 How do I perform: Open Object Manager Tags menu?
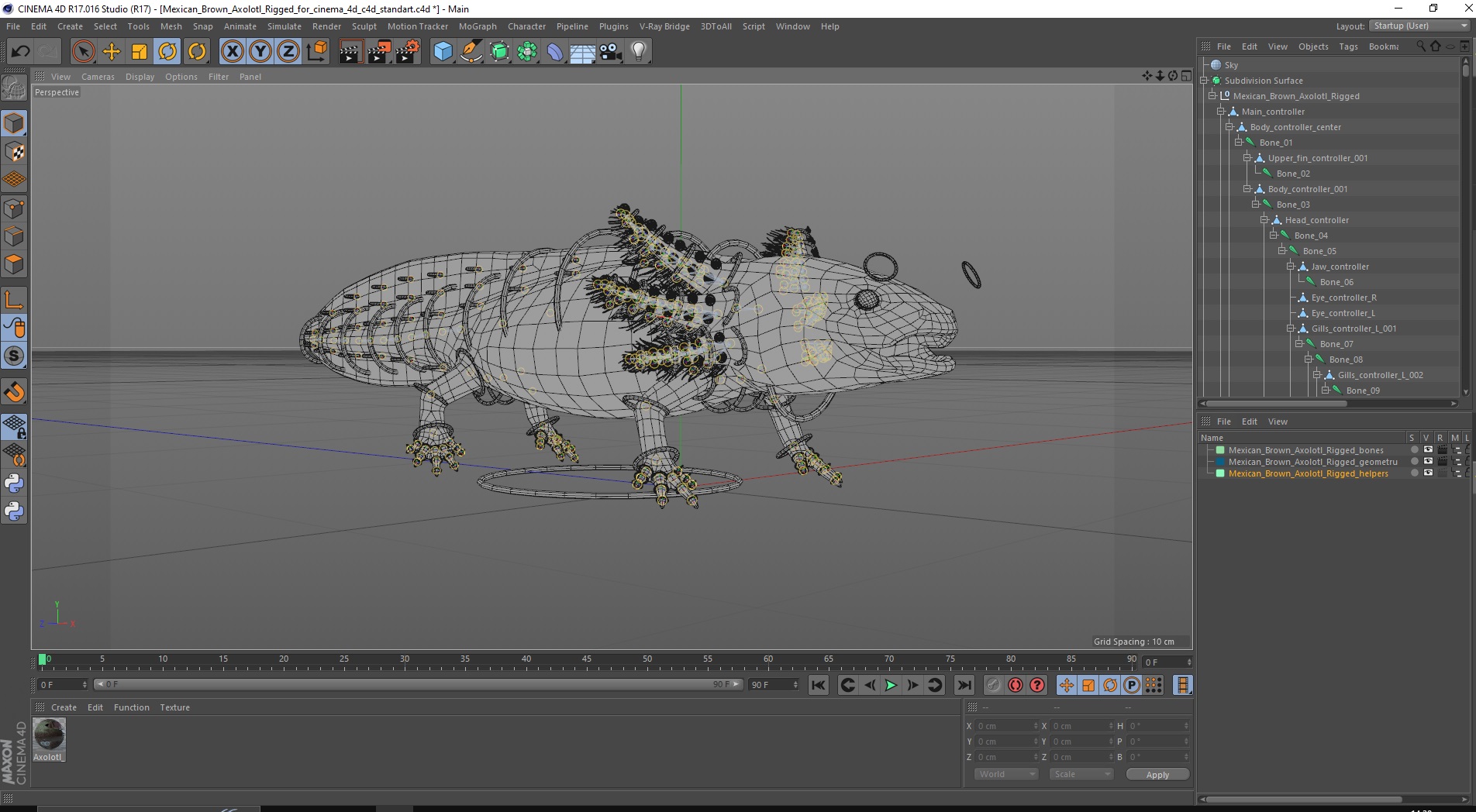pyautogui.click(x=1348, y=46)
